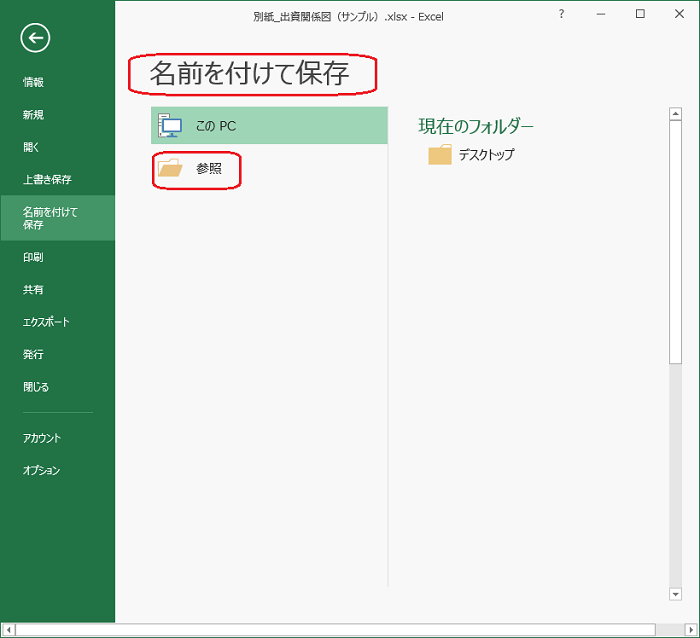Open the 情報 menu item
This screenshot has width=700, height=638.
coord(33,82)
